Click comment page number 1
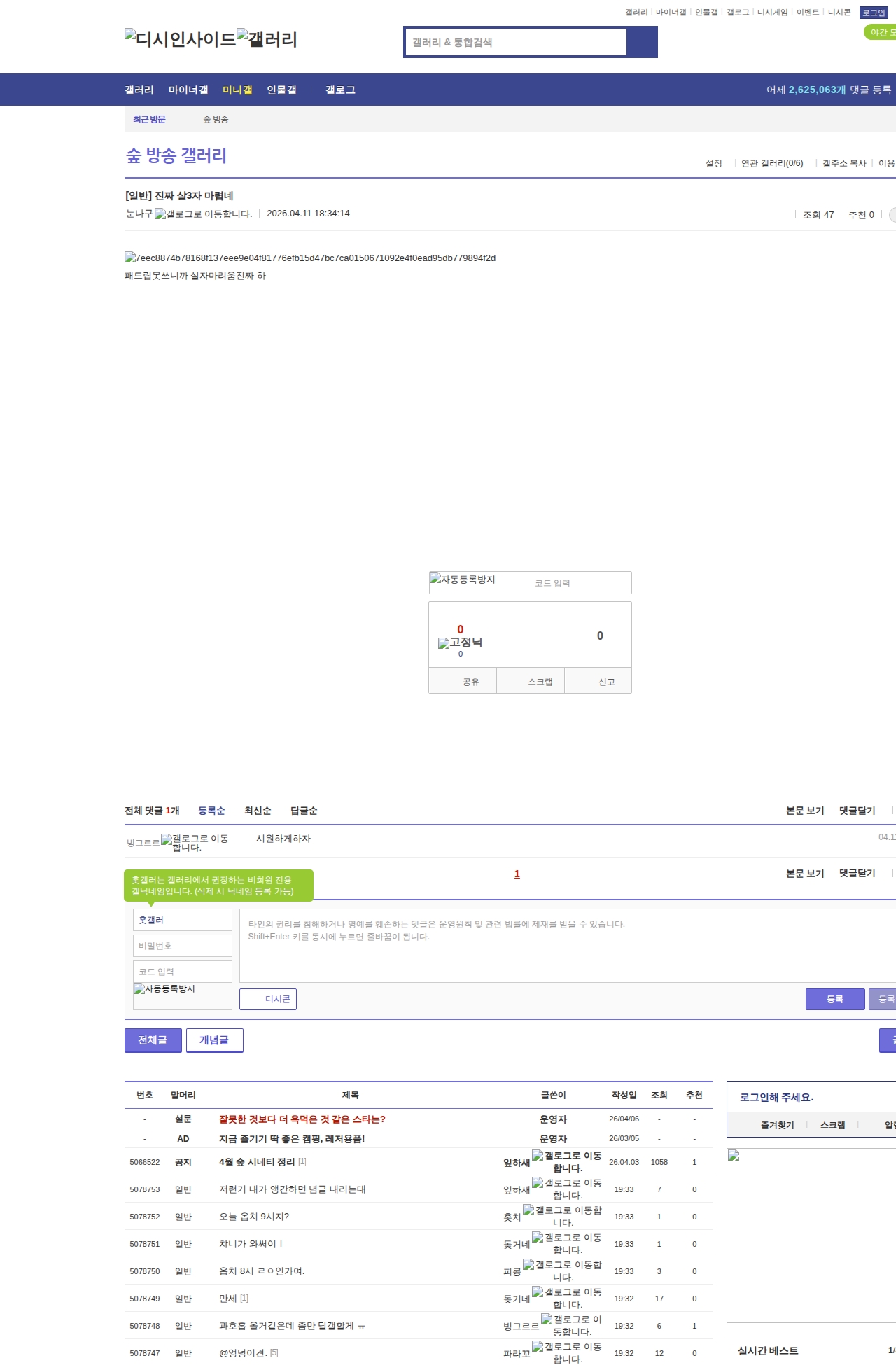 [517, 874]
